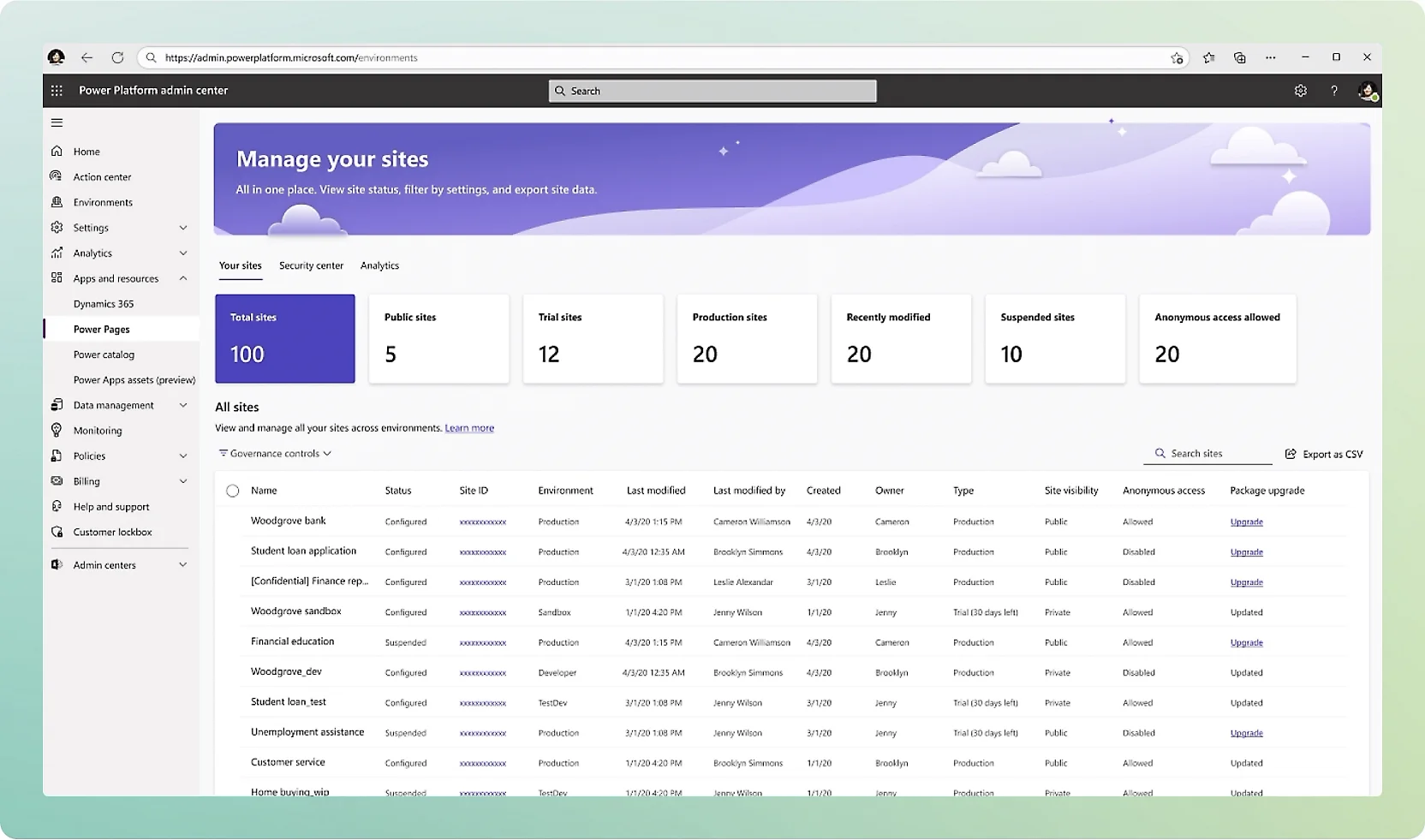Screen dimensions: 1425x840
Task: Open Power catalog in sidebar
Action: [x=104, y=354]
